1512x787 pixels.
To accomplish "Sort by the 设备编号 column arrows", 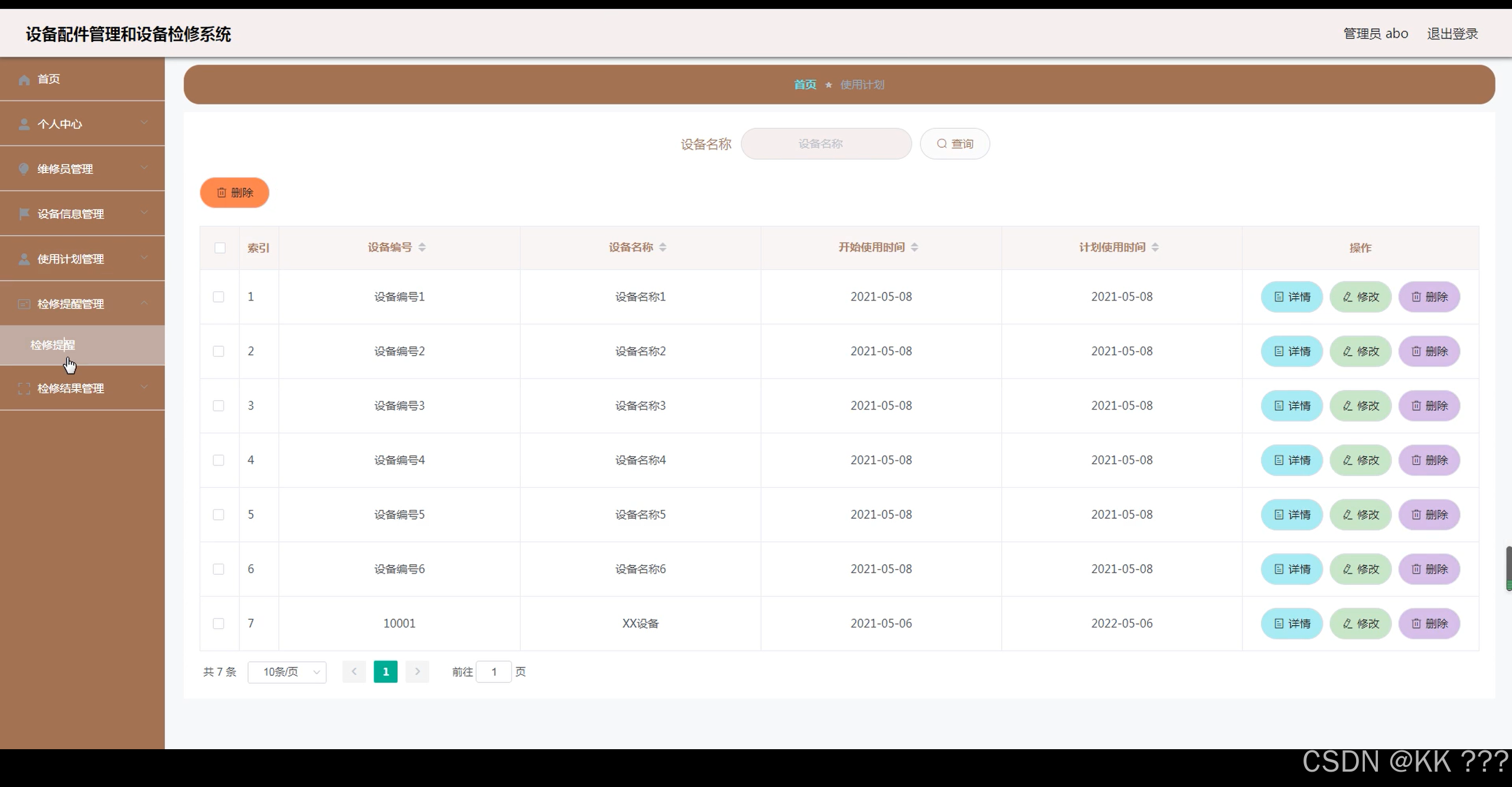I will 422,248.
